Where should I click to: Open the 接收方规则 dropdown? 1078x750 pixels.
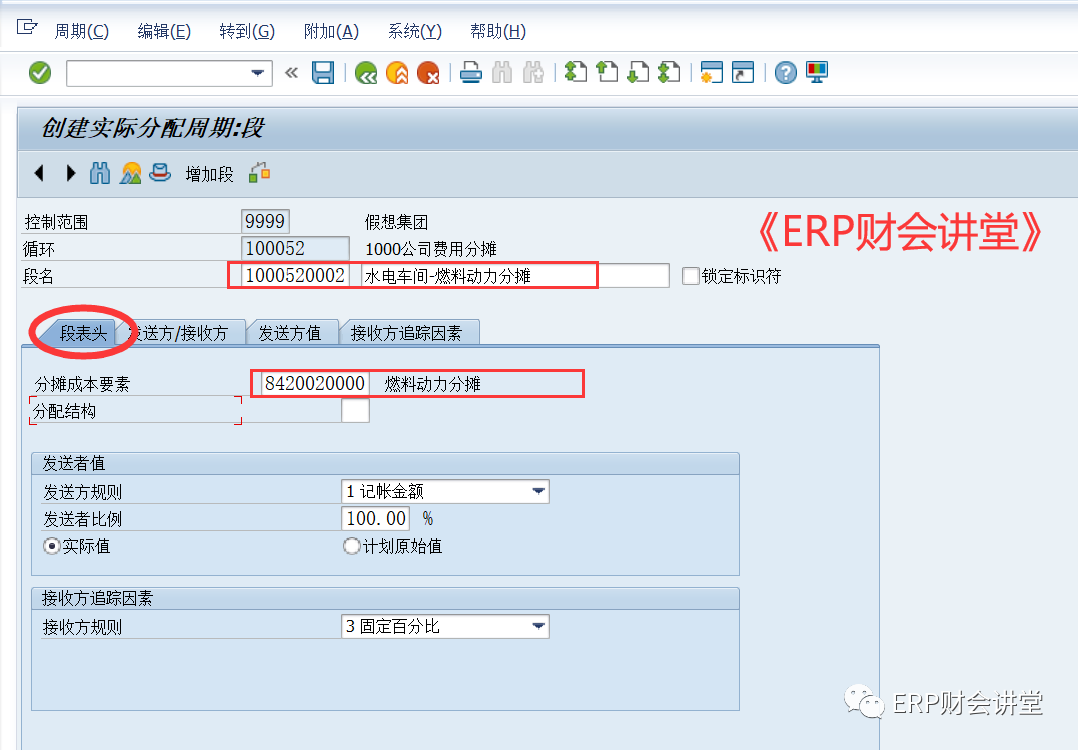click(x=538, y=626)
